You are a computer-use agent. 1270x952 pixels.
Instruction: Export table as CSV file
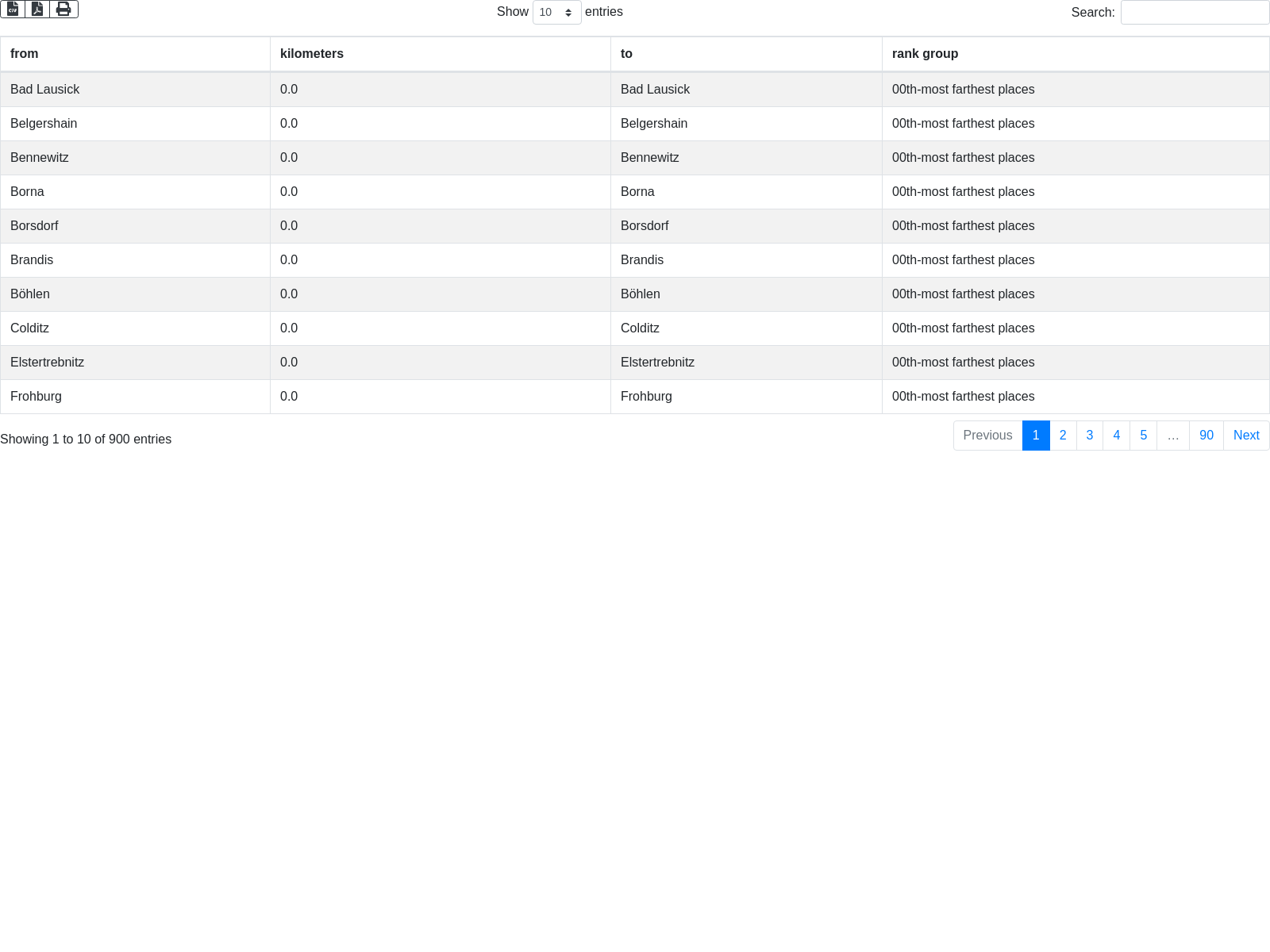tap(13, 10)
